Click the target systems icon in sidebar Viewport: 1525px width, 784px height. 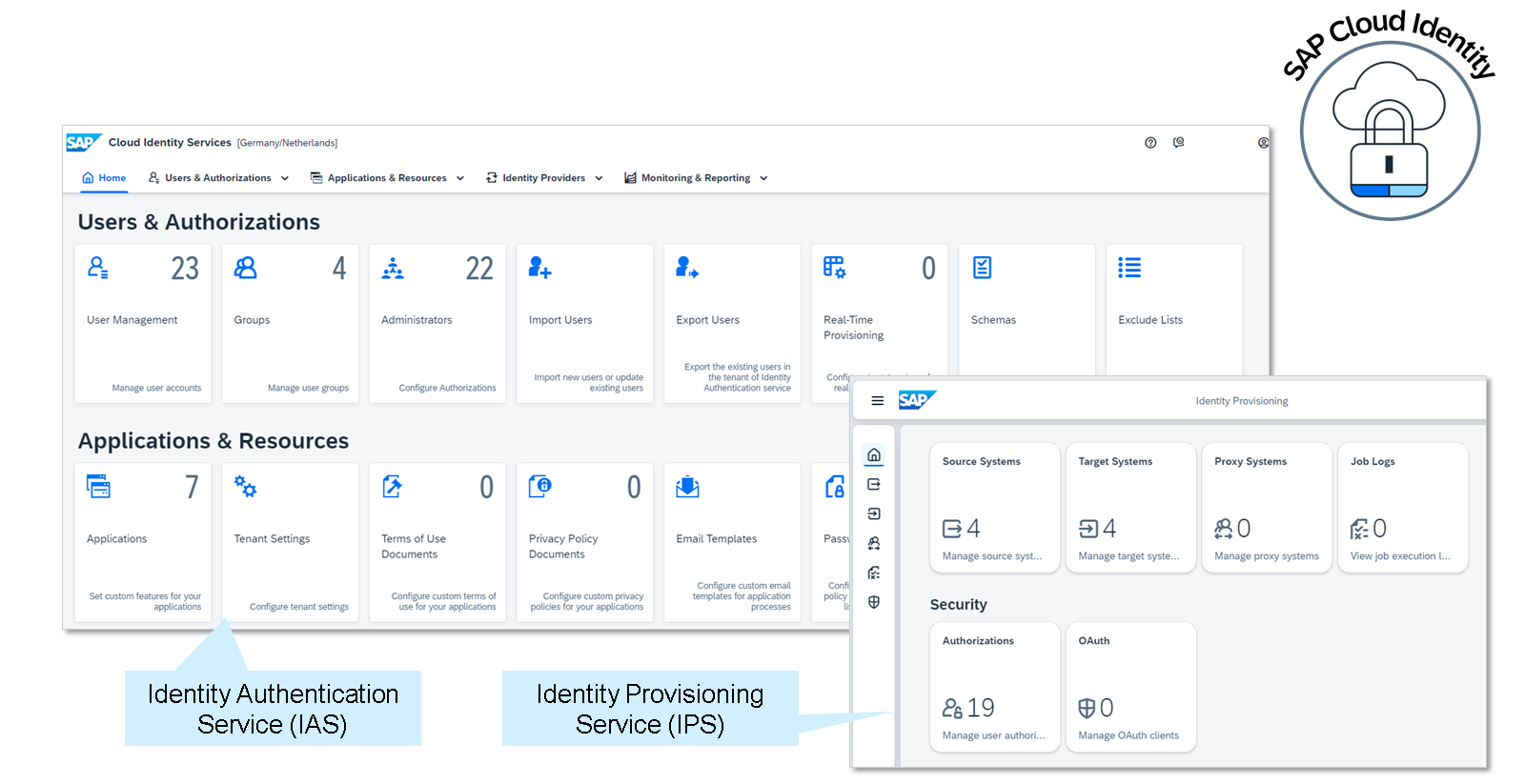tap(874, 514)
